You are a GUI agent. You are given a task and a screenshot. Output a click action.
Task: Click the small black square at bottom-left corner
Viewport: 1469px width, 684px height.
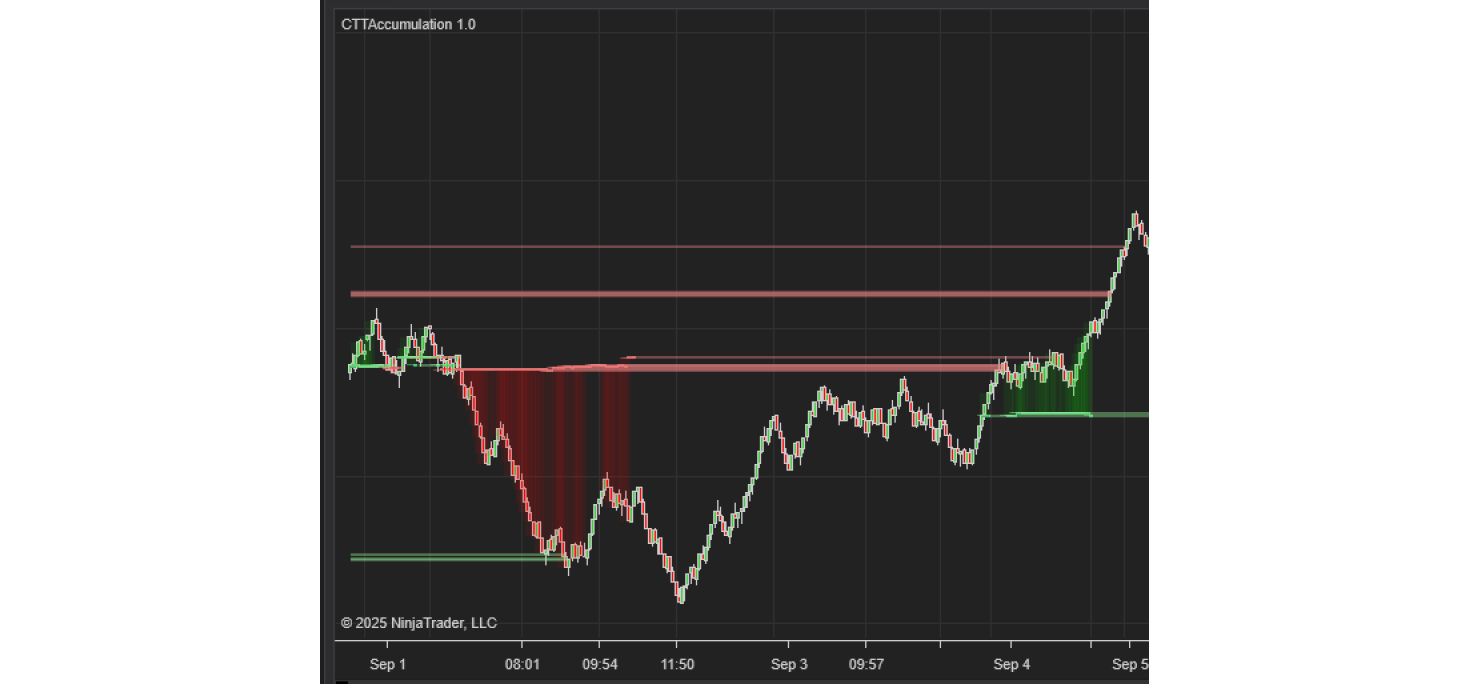click(341, 681)
